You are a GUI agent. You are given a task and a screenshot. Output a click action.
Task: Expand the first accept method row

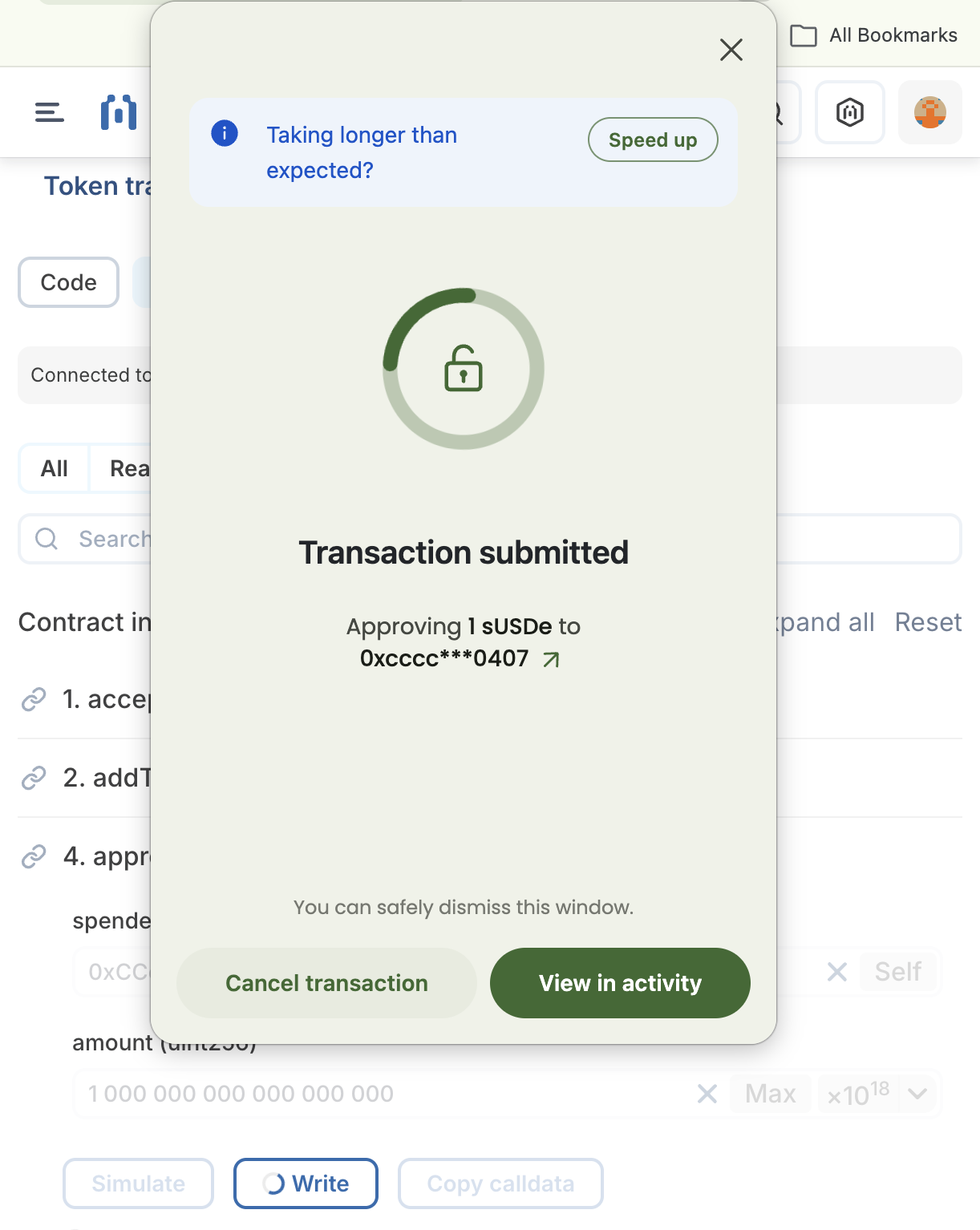(x=106, y=699)
